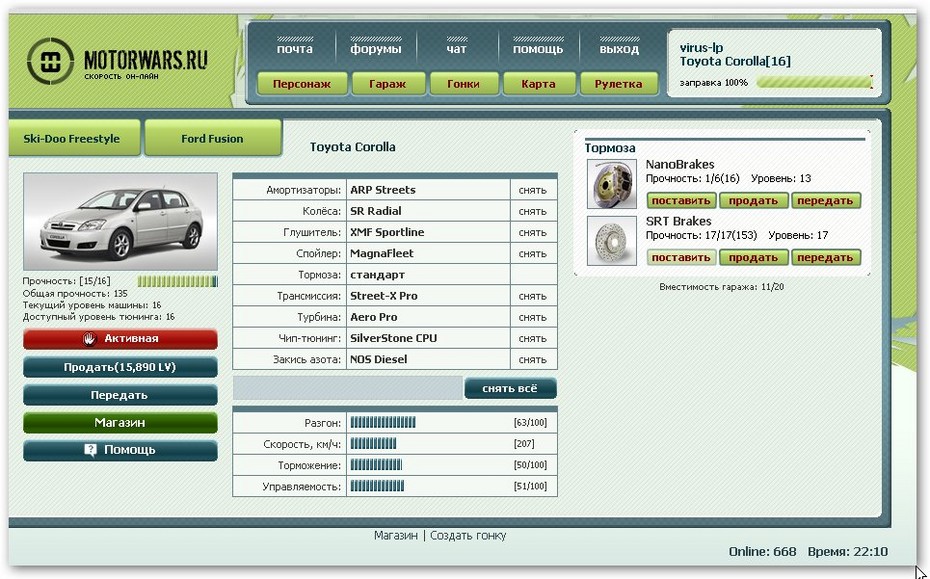Click the Motorwars.ru logo icon
The width and height of the screenshot is (930, 579).
[x=50, y=61]
